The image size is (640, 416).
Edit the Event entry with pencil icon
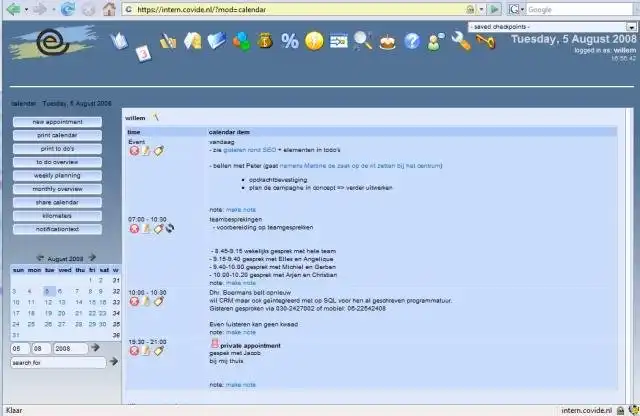click(x=146, y=151)
